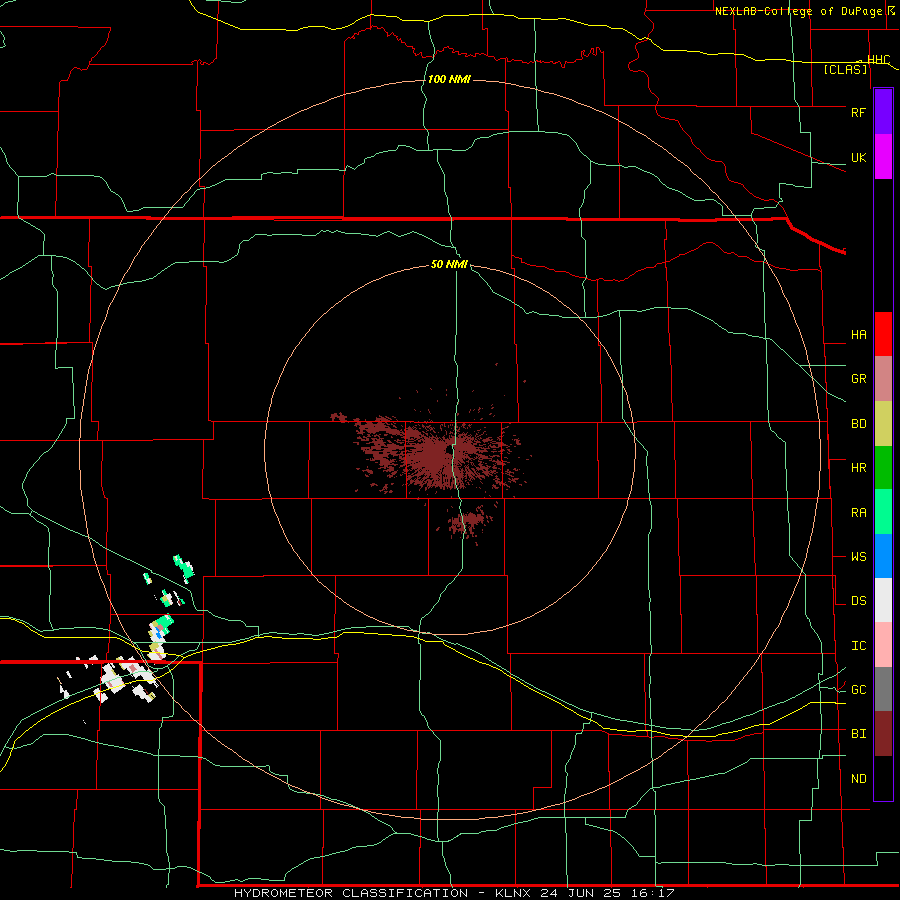
Task: Pick the red HA legend color swatch
Action: click(x=883, y=334)
